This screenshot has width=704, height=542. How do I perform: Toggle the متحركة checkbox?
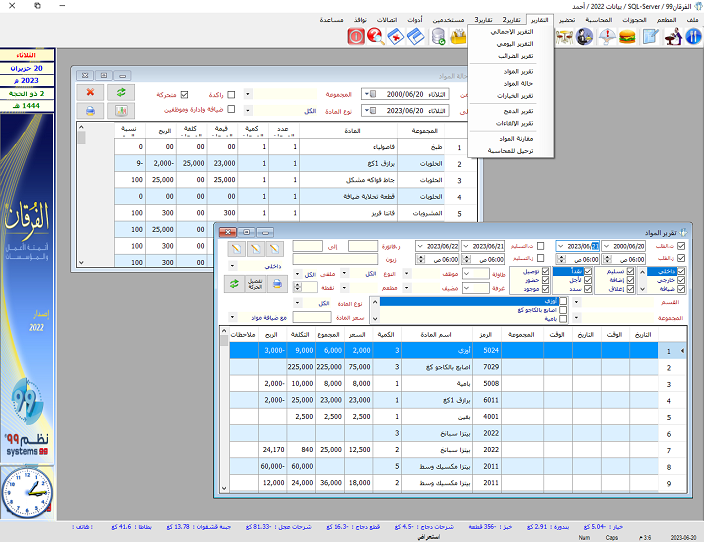click(184, 95)
